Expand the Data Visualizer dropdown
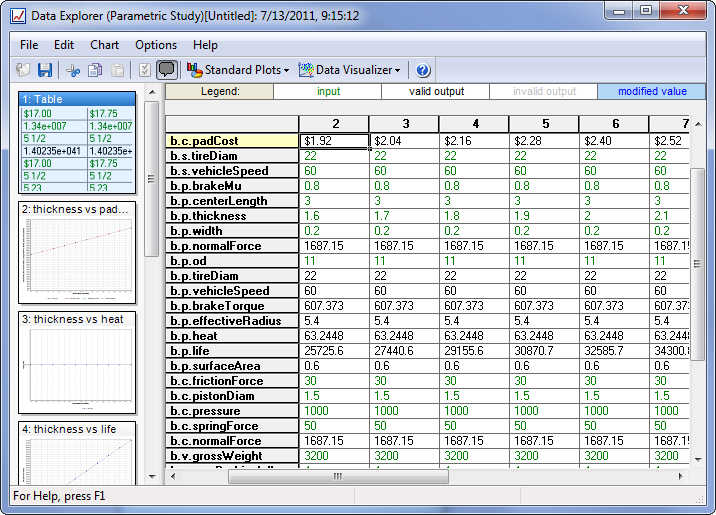The height and width of the screenshot is (515, 716). (350, 70)
